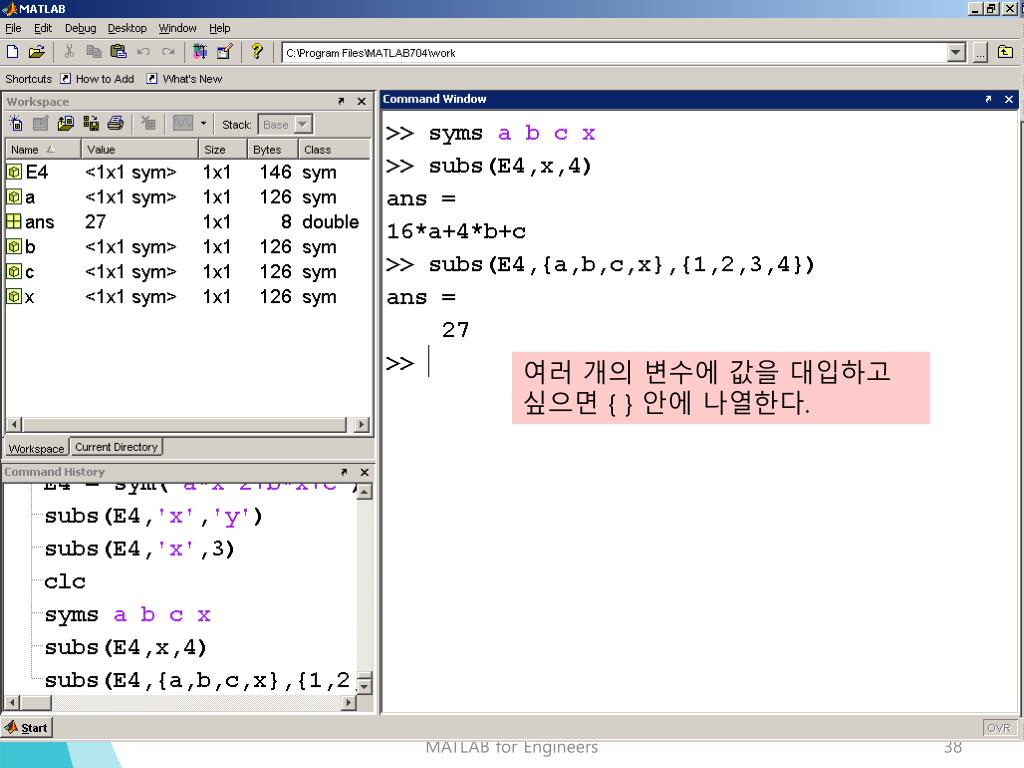Browse for folder with ellipsis button
The image size is (1024, 768).
(980, 53)
